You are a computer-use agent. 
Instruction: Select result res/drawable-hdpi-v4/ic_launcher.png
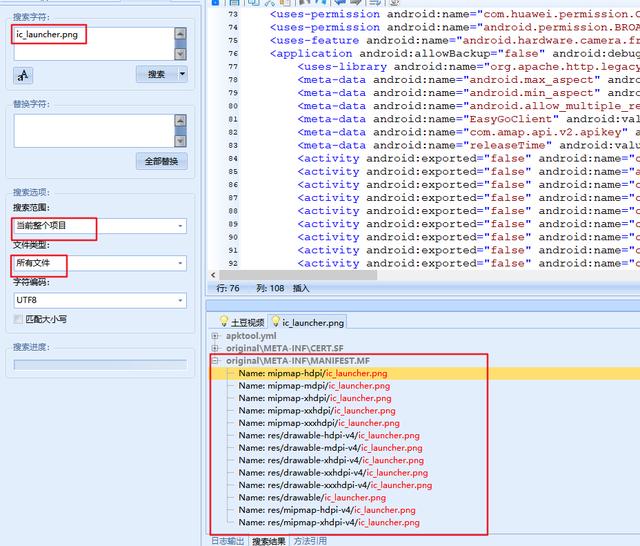329,435
